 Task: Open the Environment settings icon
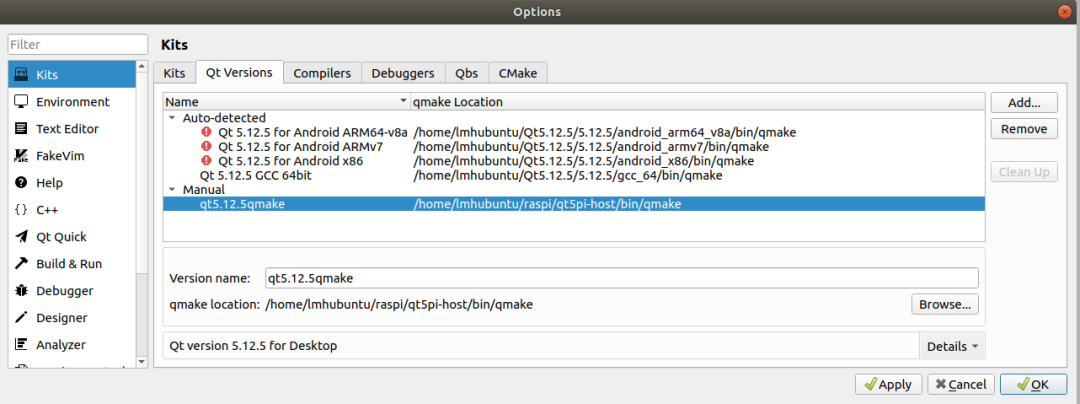pyautogui.click(x=20, y=102)
